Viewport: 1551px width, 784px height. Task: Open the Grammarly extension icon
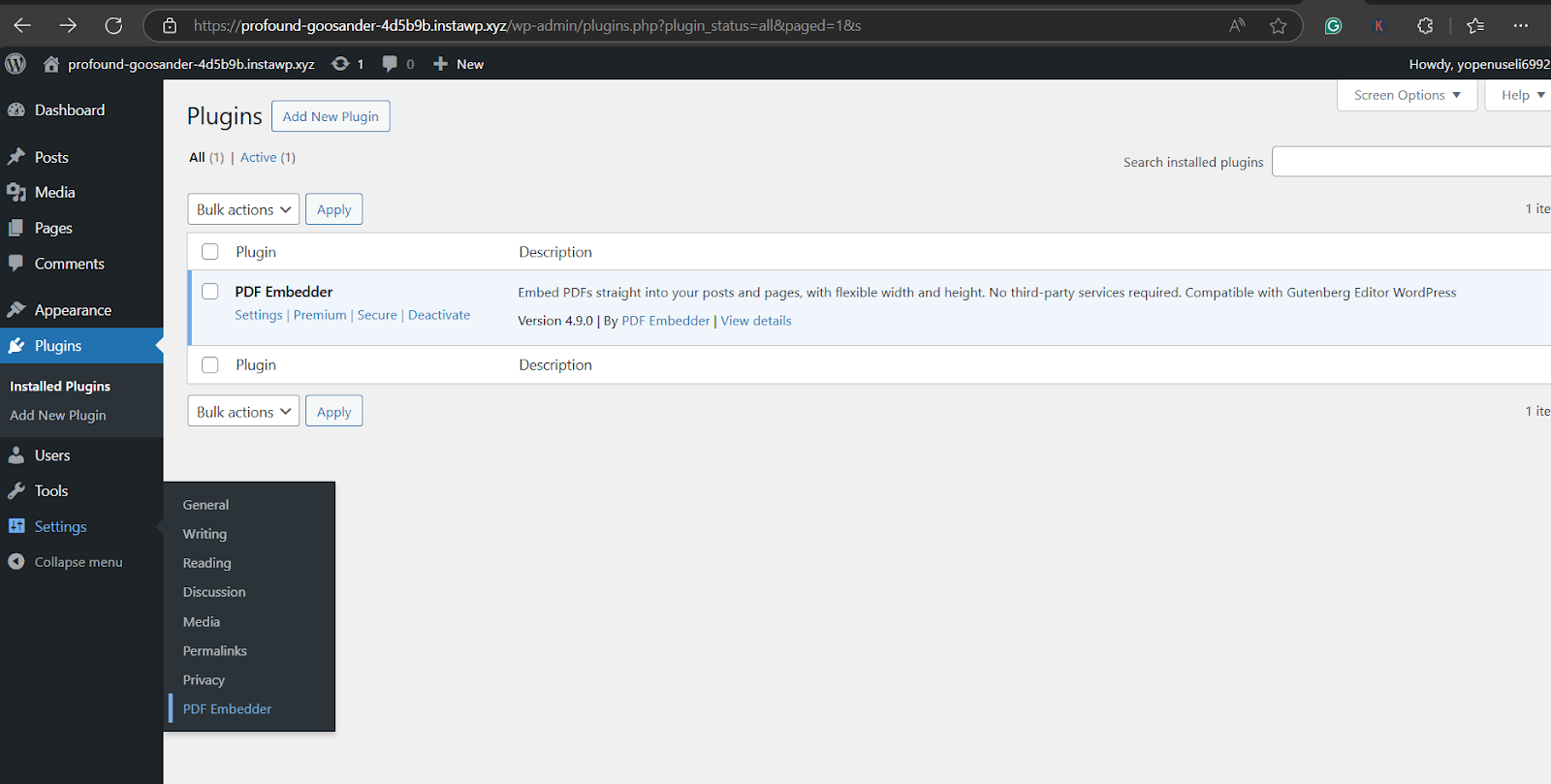click(1334, 26)
